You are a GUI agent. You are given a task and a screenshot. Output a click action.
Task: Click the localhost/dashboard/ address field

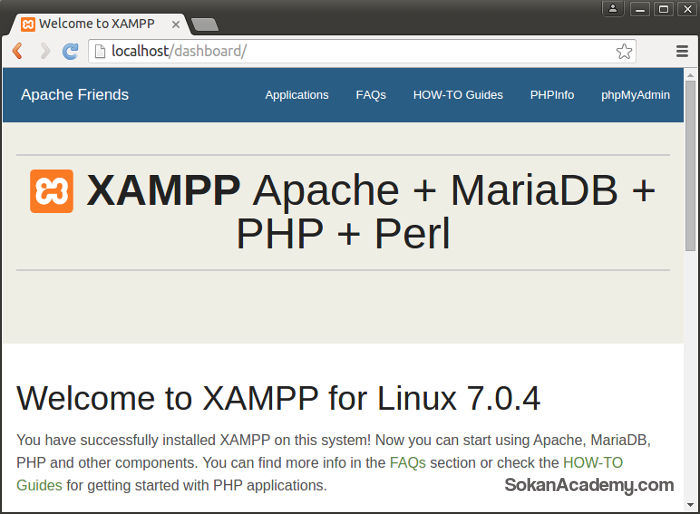362,51
